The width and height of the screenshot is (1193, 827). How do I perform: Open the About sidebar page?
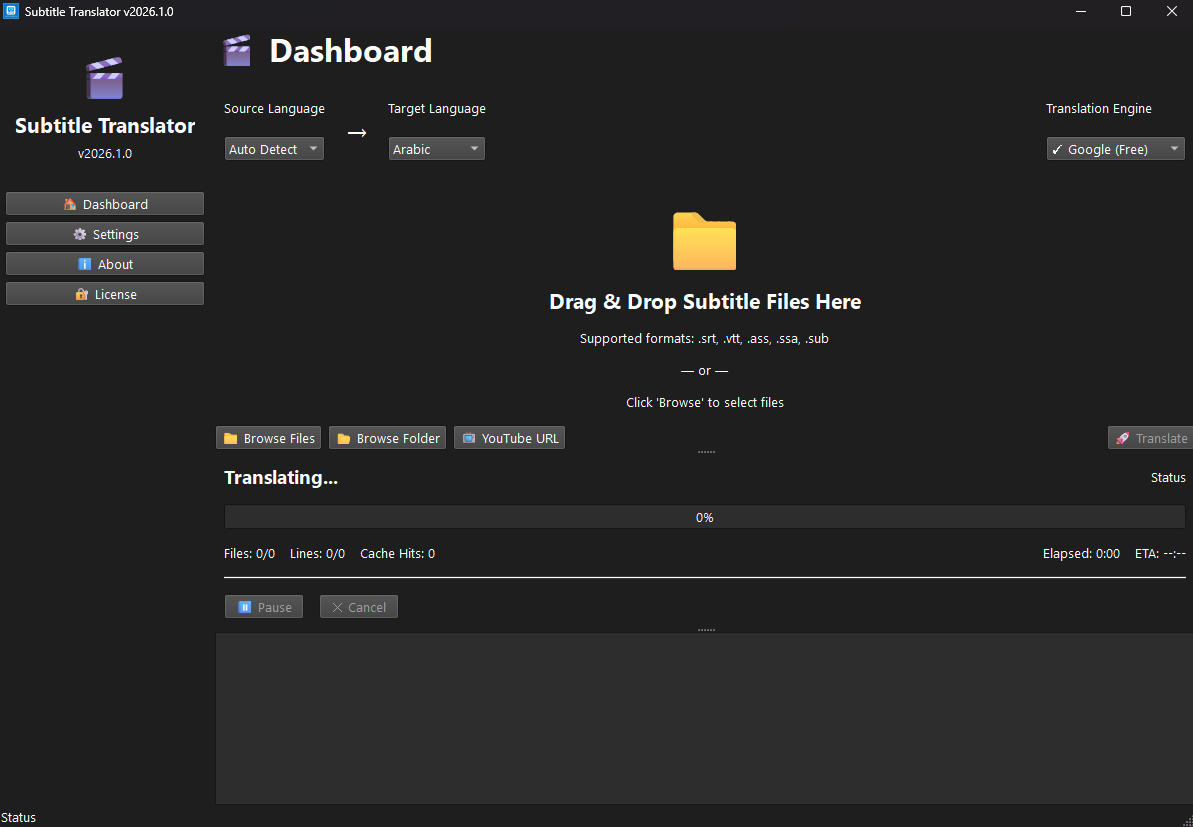pos(105,264)
